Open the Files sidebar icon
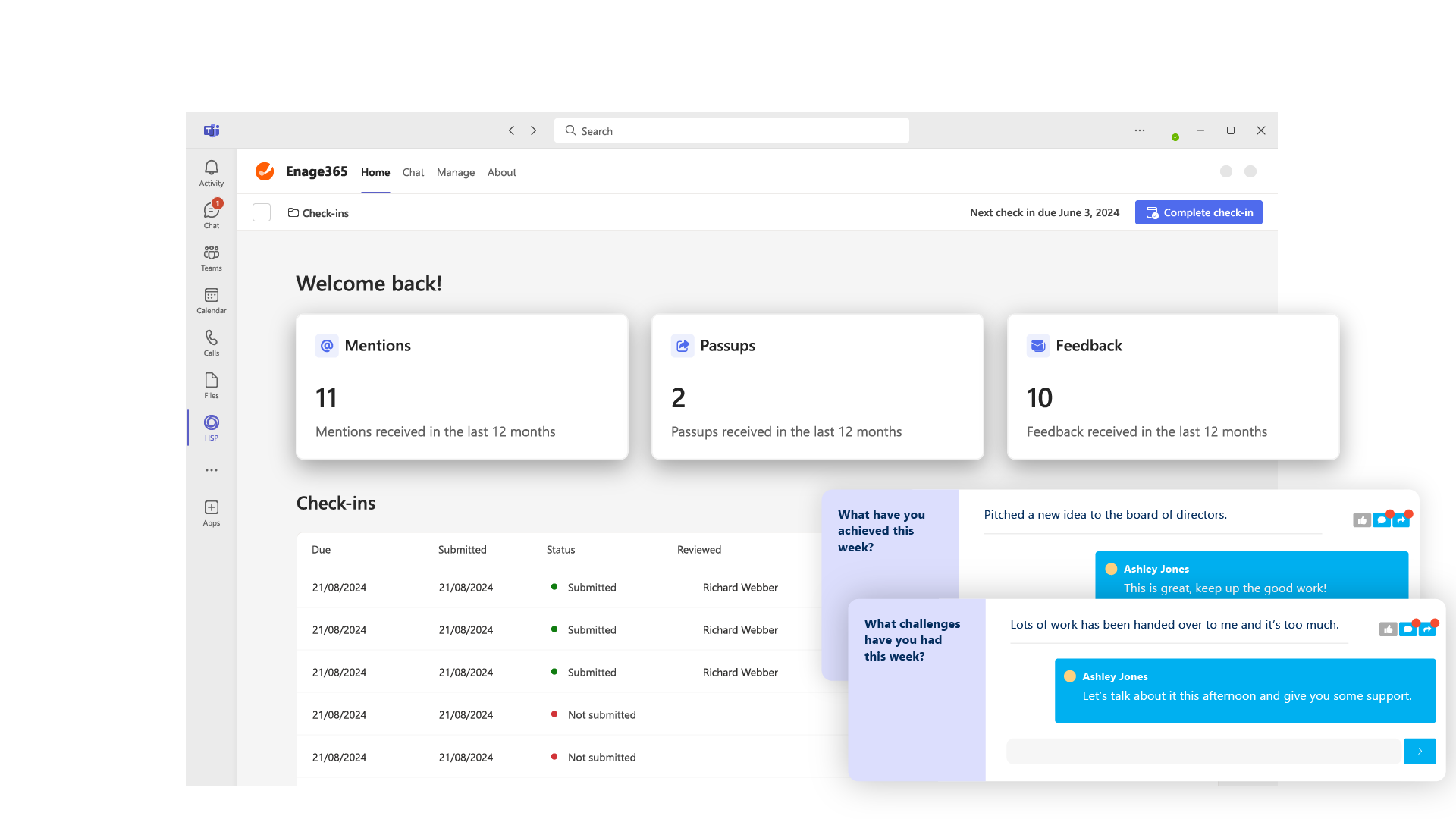This screenshot has width=1456, height=819. point(211,384)
